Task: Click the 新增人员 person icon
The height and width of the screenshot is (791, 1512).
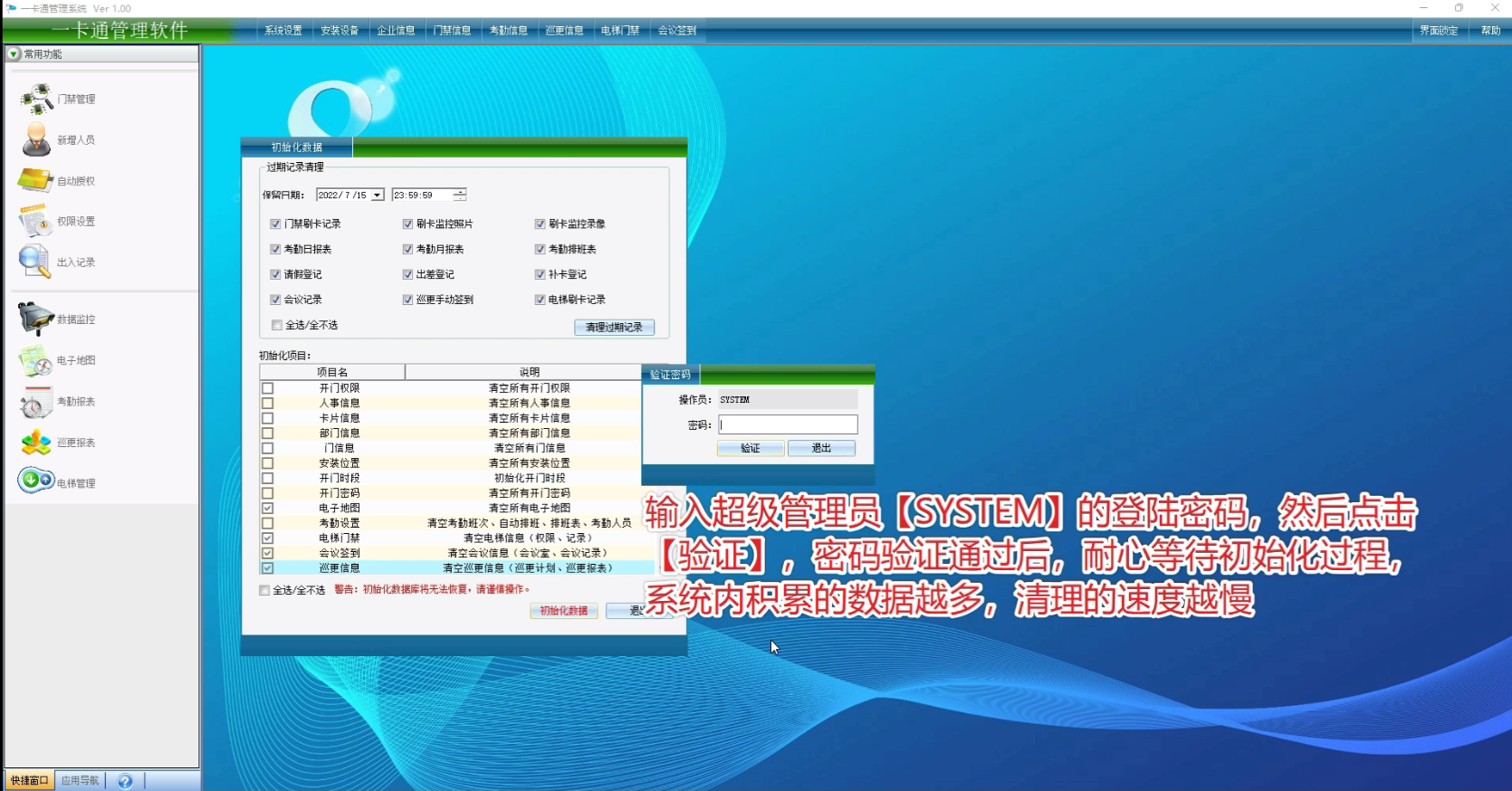Action: 36,139
